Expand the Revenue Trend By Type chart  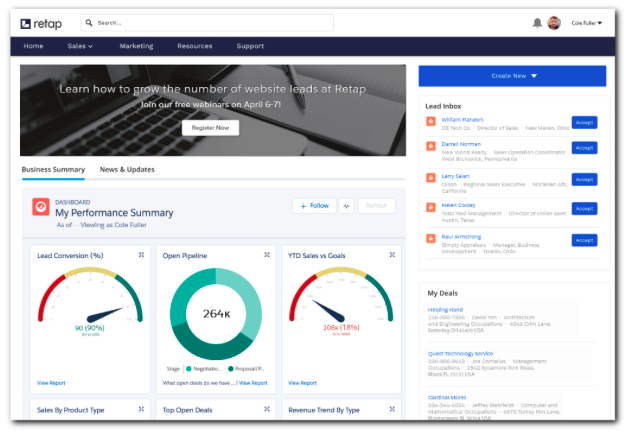coord(392,409)
